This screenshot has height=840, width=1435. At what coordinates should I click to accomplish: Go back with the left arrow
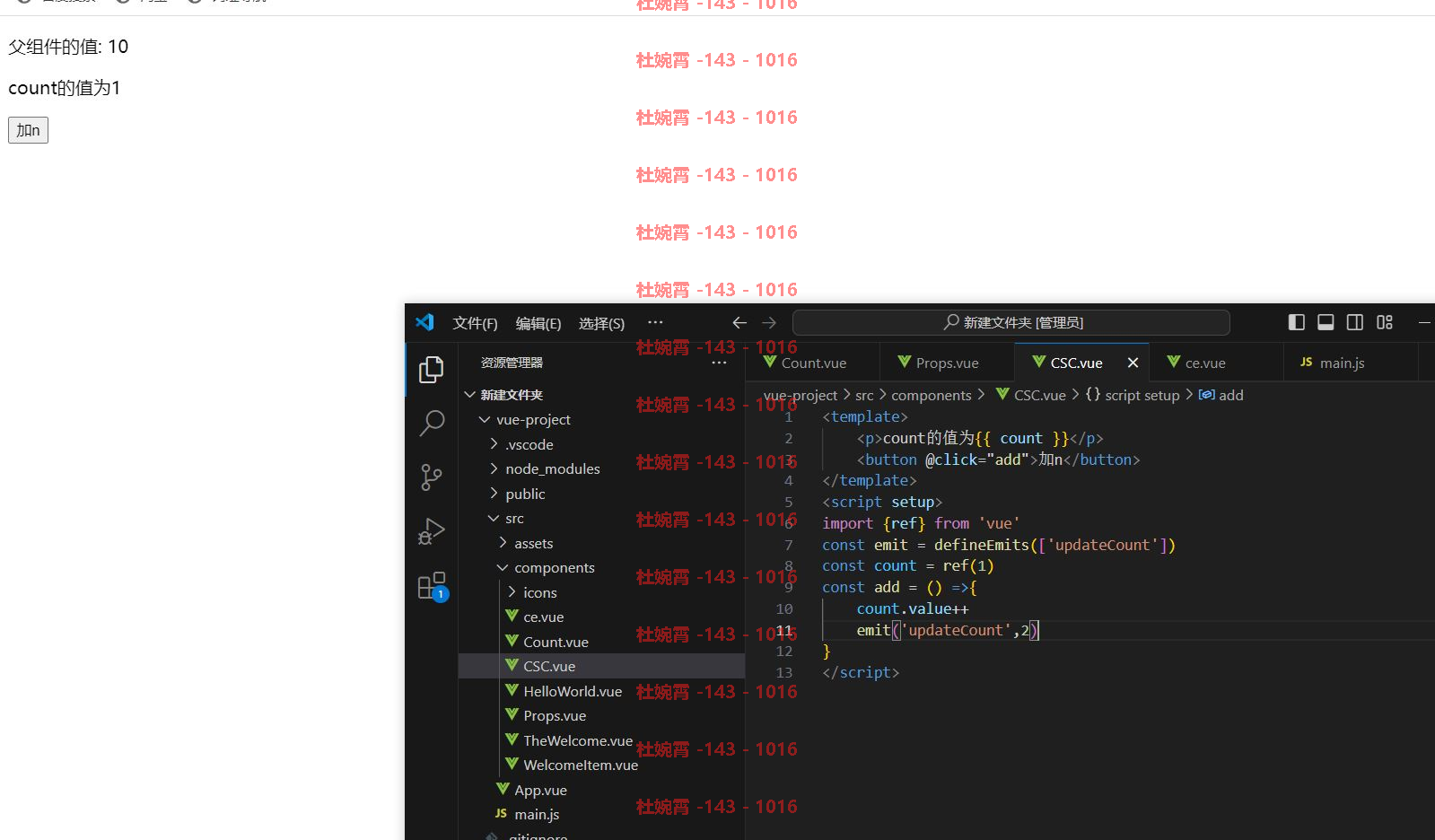739,322
